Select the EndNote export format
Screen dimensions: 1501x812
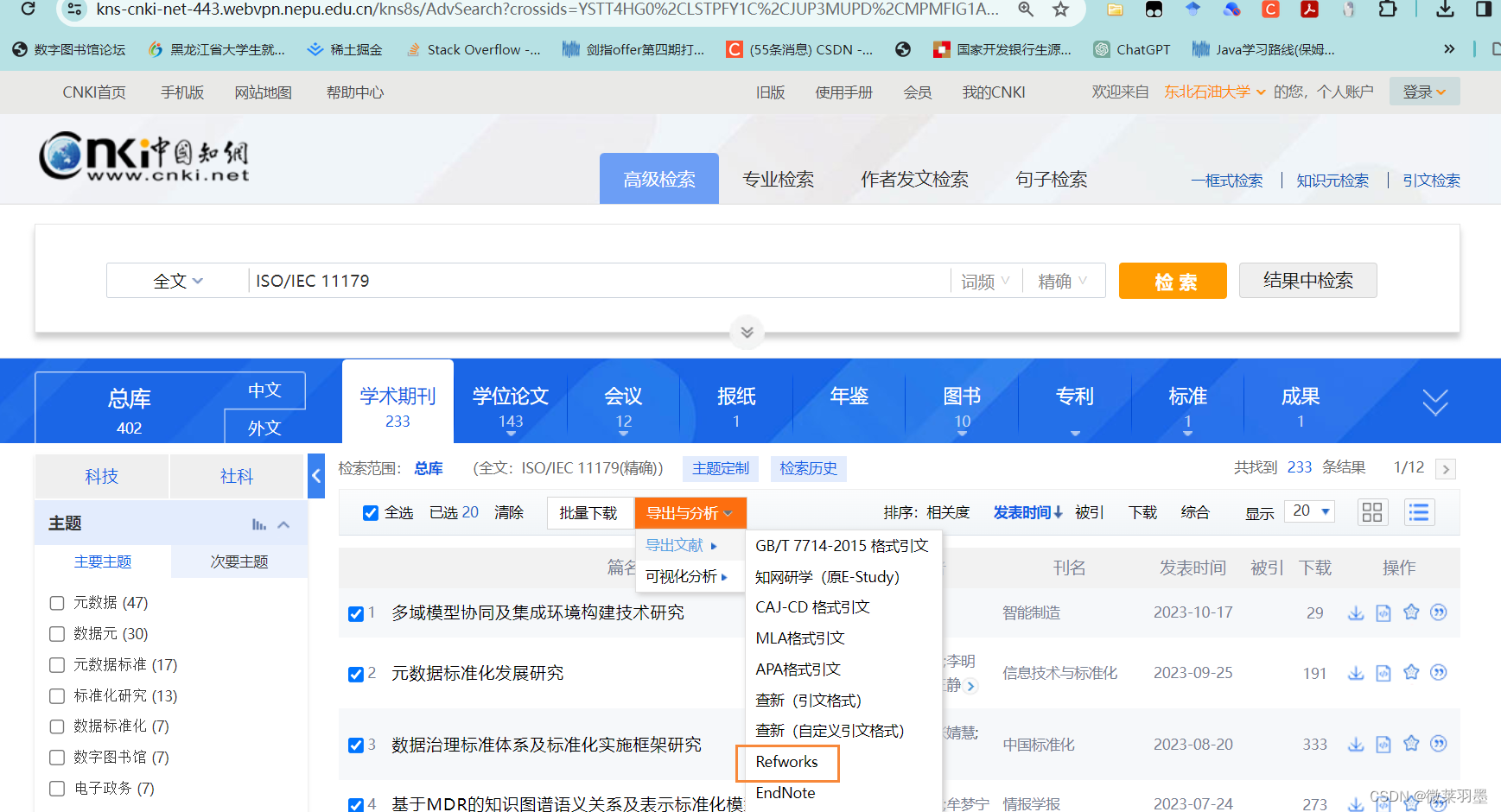785,793
